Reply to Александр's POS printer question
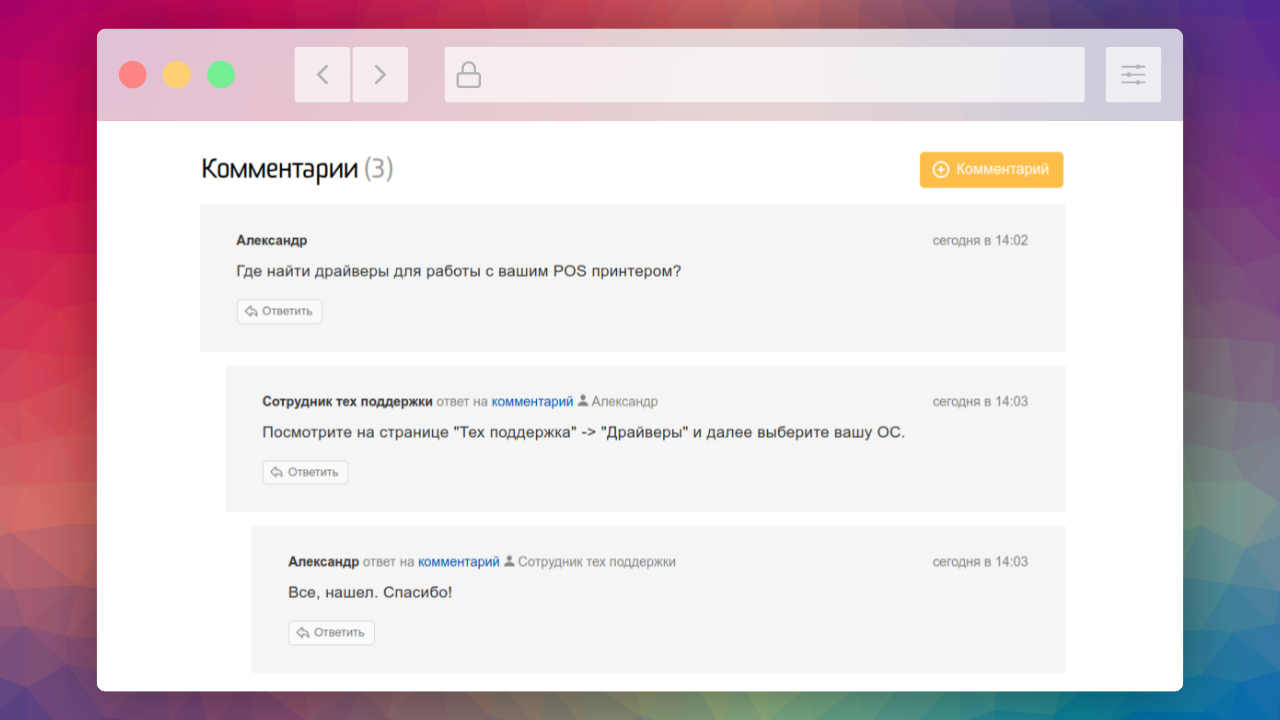1280x720 pixels. click(x=279, y=311)
